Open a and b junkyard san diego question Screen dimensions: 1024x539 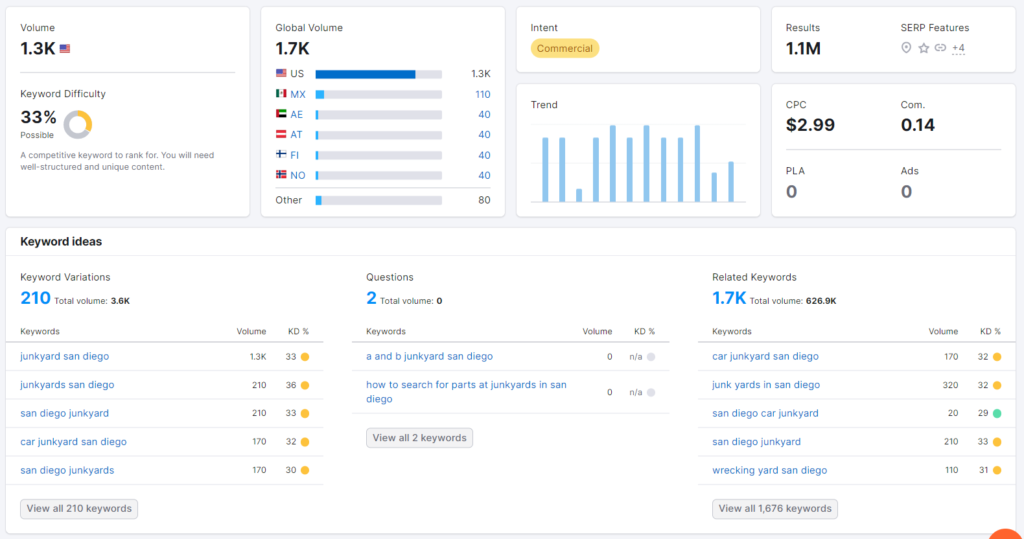tap(430, 356)
